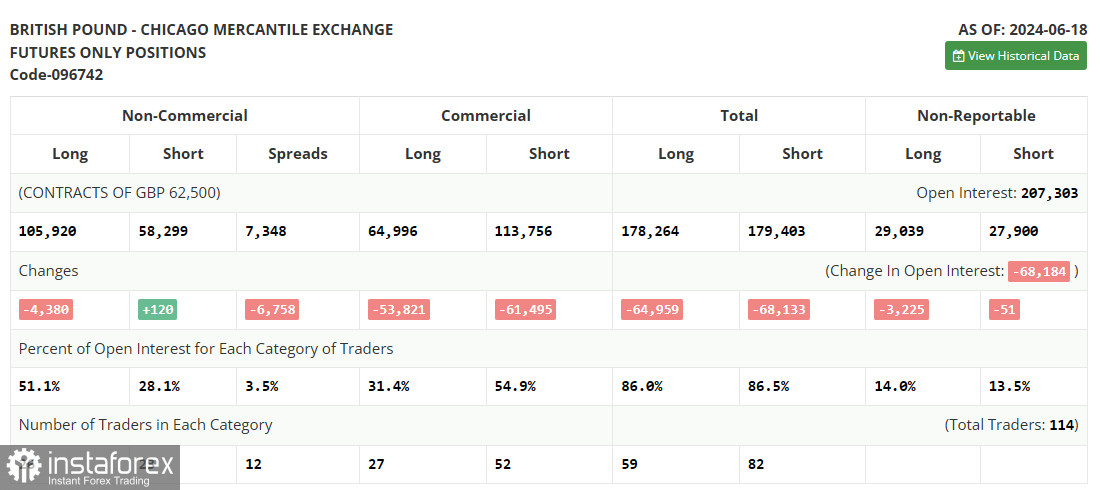Click the calendar icon beside View Historical Data
The width and height of the screenshot is (1100, 490).
(x=958, y=56)
